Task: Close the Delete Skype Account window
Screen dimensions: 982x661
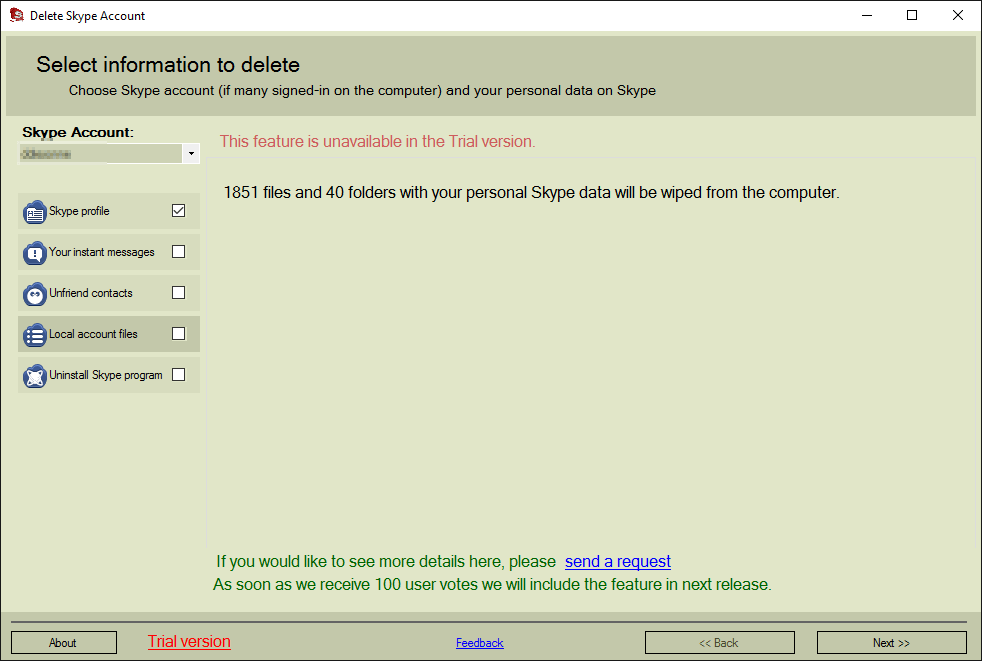Action: [958, 15]
